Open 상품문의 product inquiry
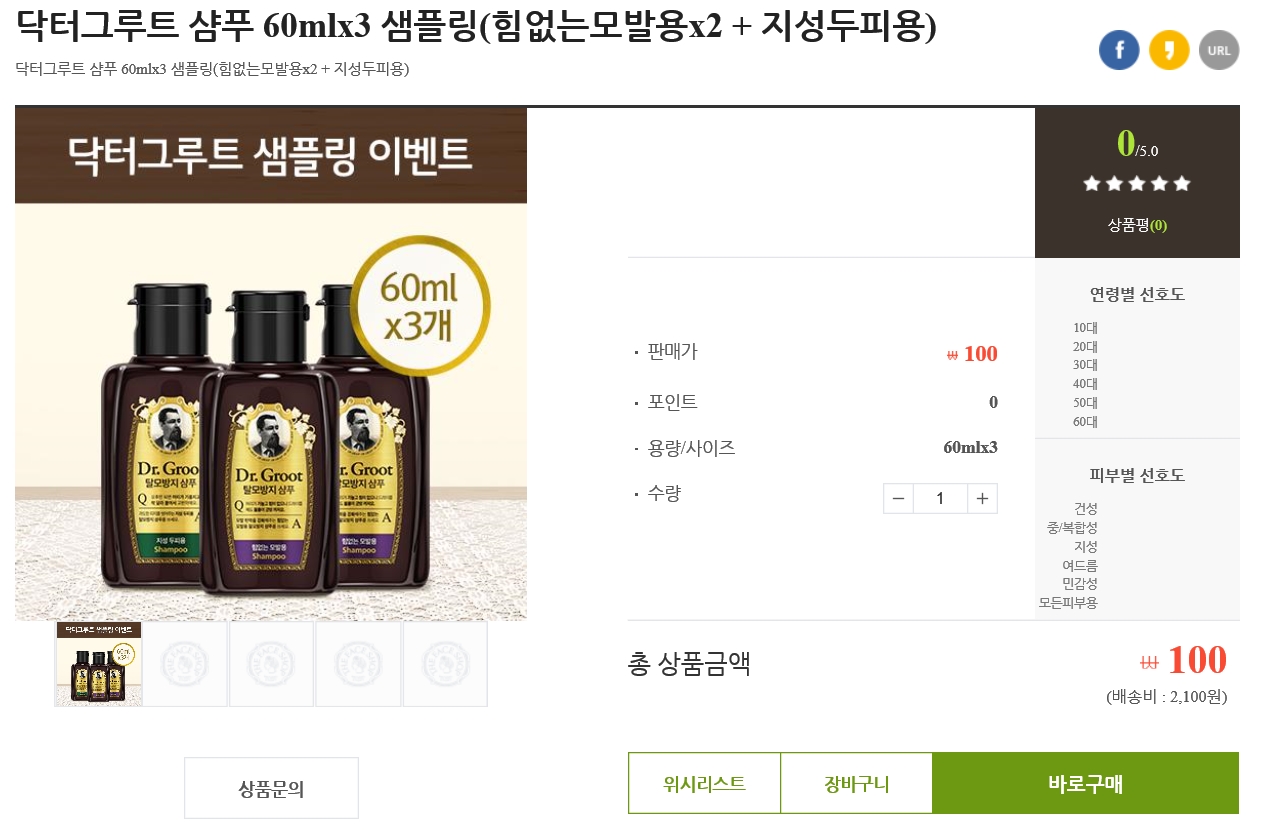The width and height of the screenshot is (1265, 834). (x=271, y=788)
